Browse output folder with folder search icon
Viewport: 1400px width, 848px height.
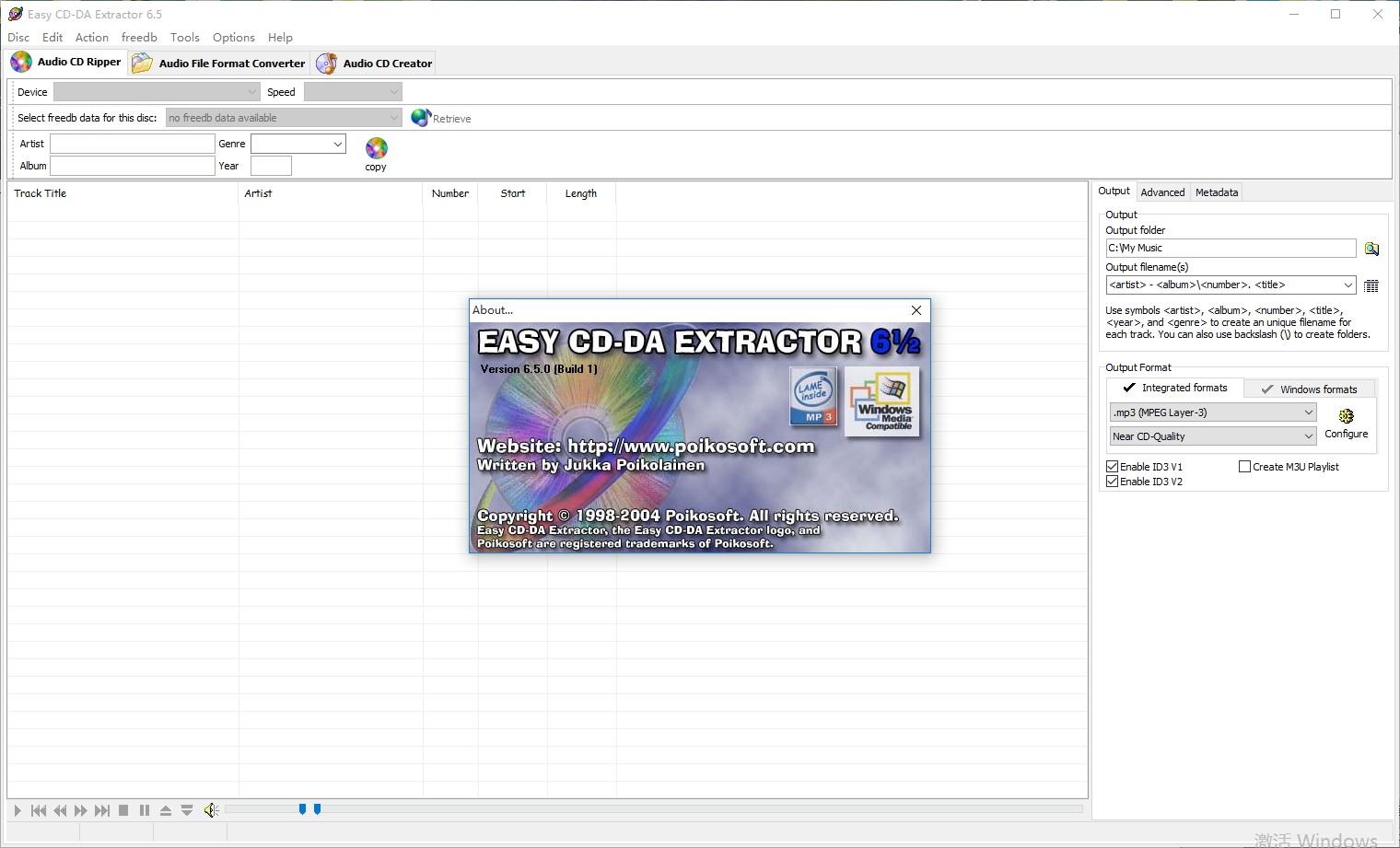tap(1371, 248)
